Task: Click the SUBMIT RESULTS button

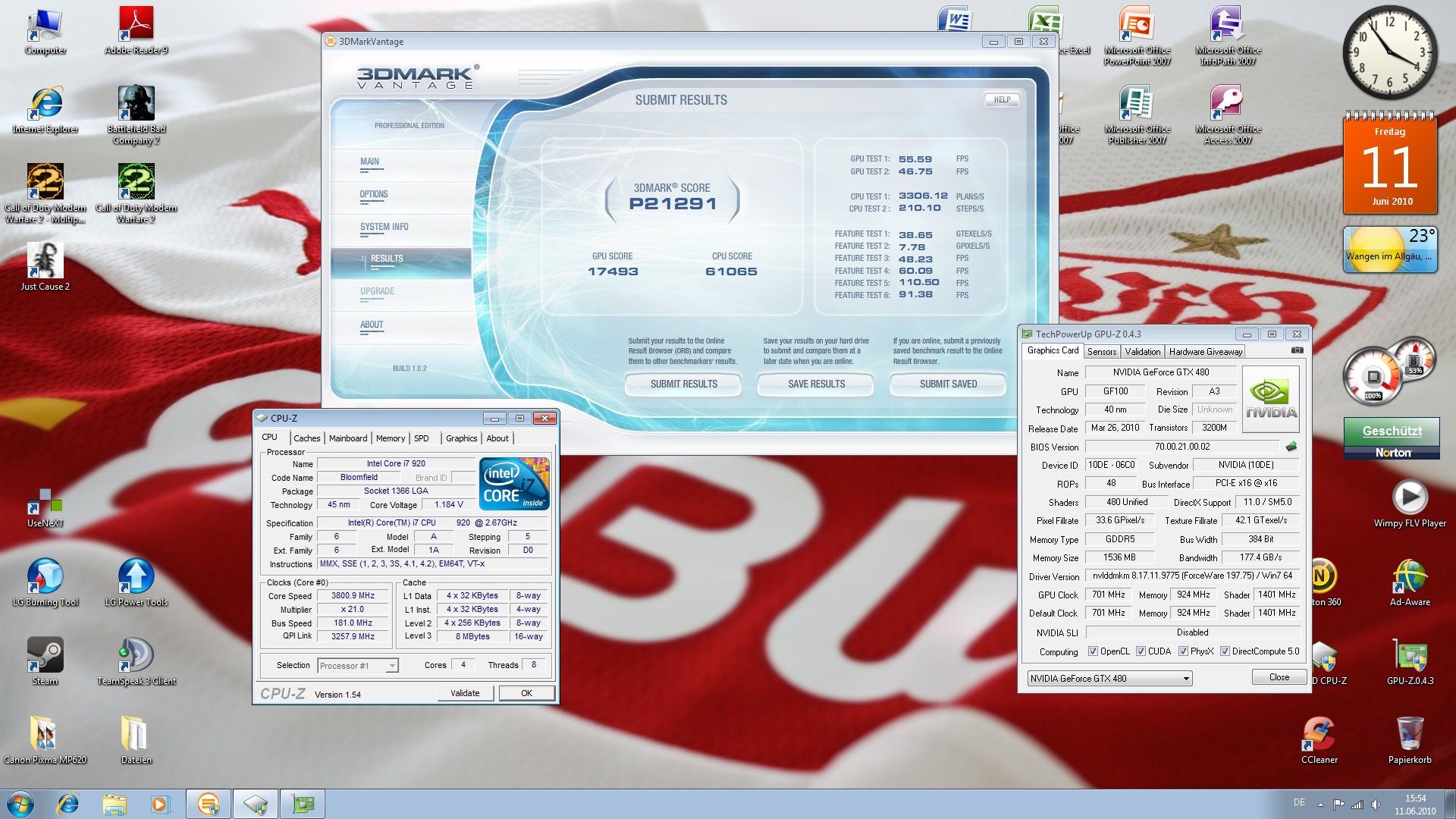Action: pyautogui.click(x=683, y=384)
